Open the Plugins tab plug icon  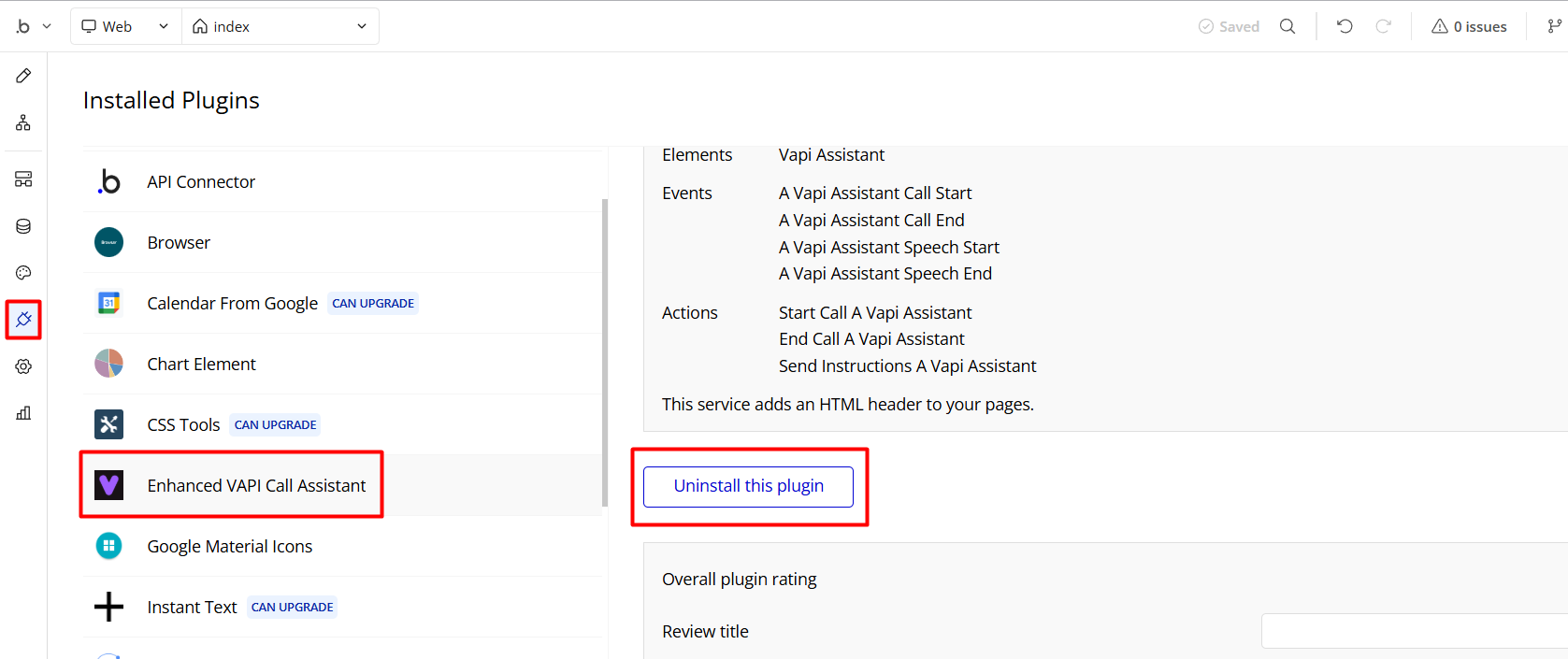(23, 320)
